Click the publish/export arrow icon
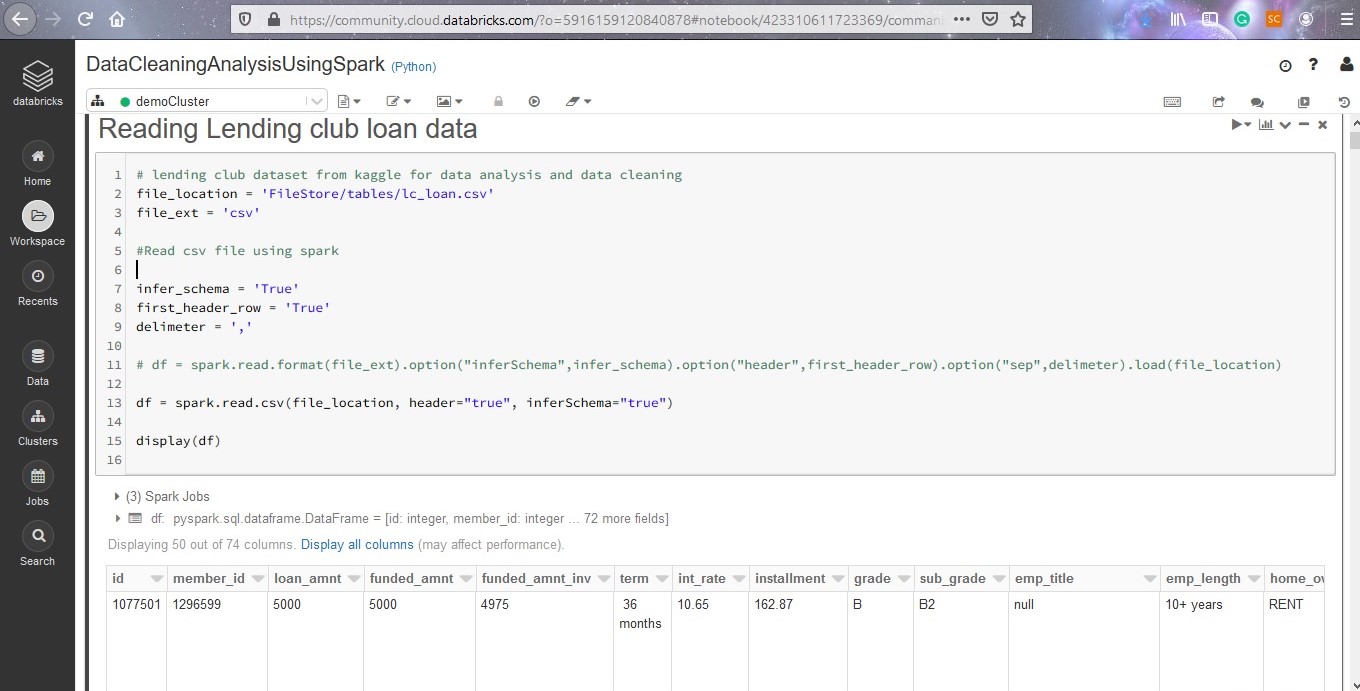The width and height of the screenshot is (1360, 691). [1218, 102]
